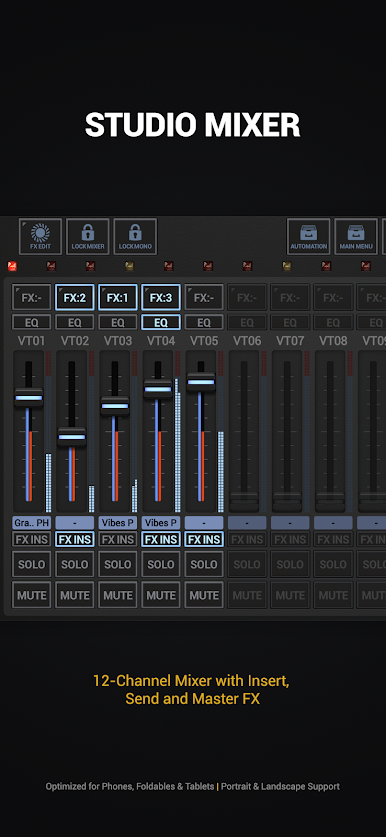Open the FX:- slot on VT07
Image resolution: width=386 pixels, height=837 pixels.
tap(290, 297)
